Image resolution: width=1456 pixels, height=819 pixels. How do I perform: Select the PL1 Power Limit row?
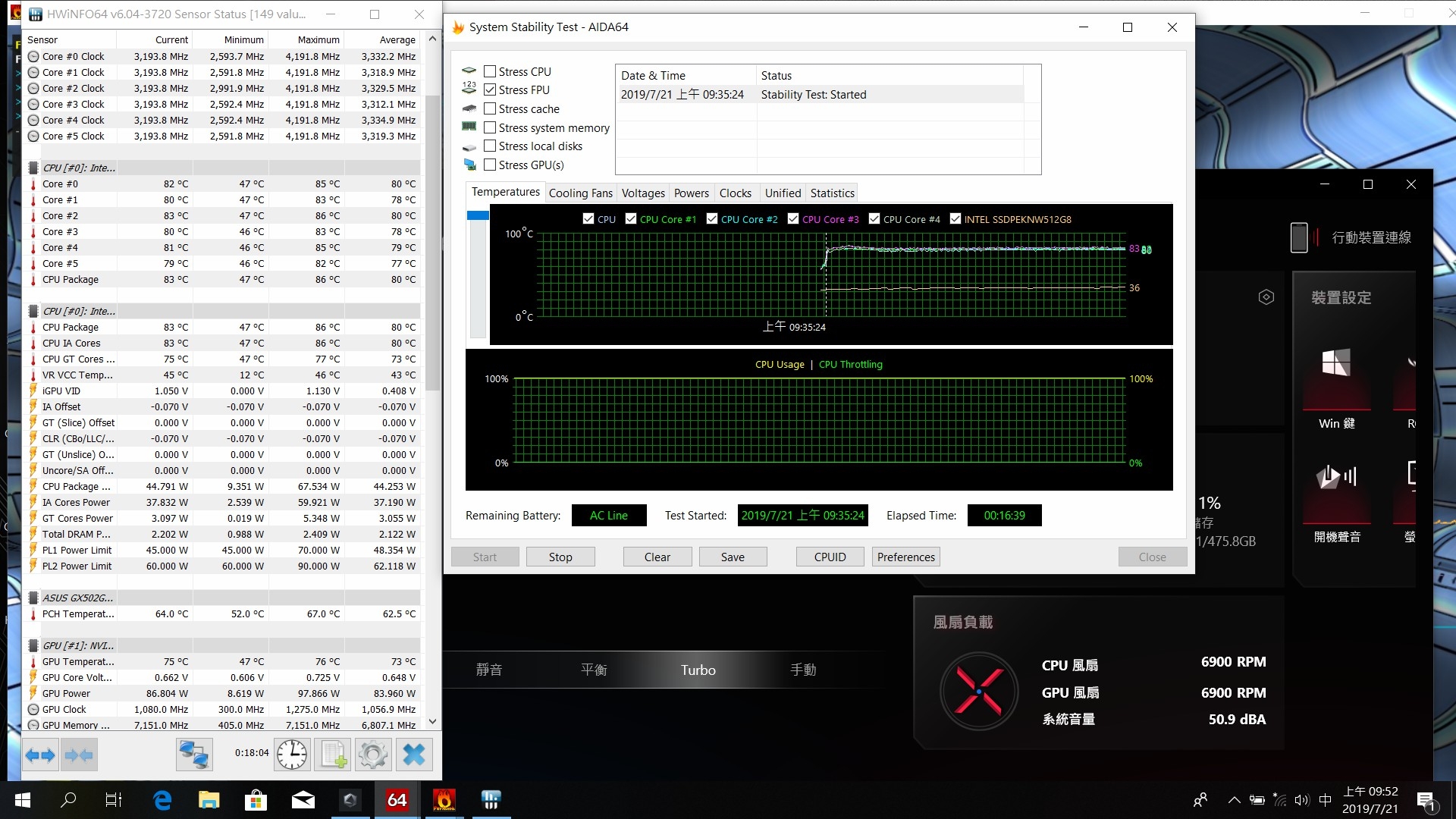(x=221, y=550)
